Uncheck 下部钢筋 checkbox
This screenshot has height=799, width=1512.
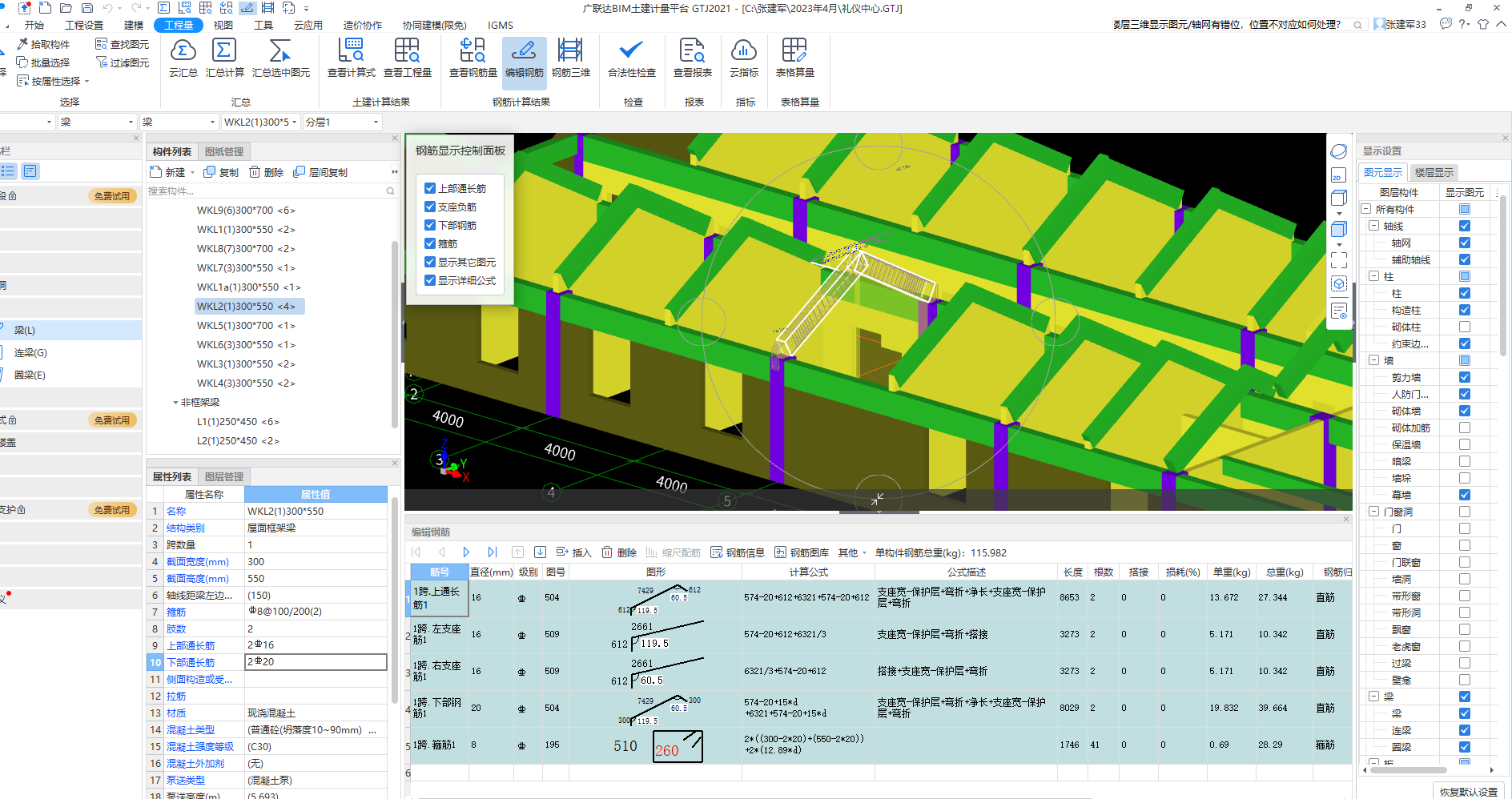pyautogui.click(x=430, y=225)
